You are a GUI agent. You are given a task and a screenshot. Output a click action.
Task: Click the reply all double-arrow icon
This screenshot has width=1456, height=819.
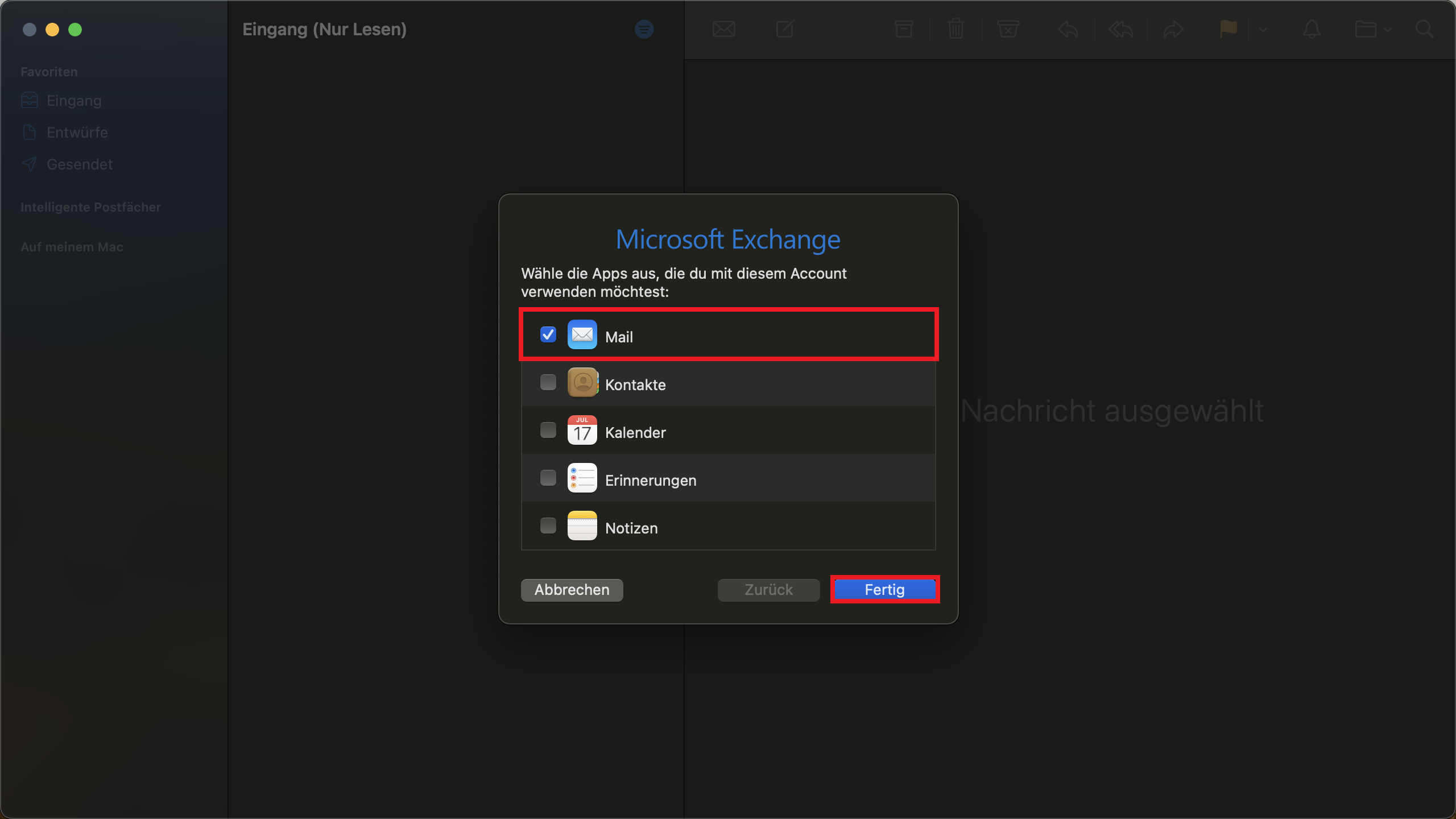1120,29
